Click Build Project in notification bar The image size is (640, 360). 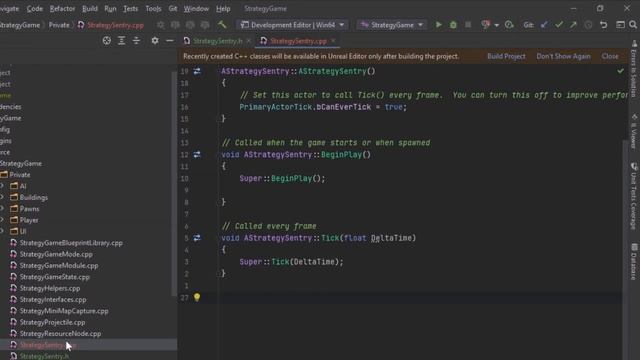pyautogui.click(x=506, y=56)
